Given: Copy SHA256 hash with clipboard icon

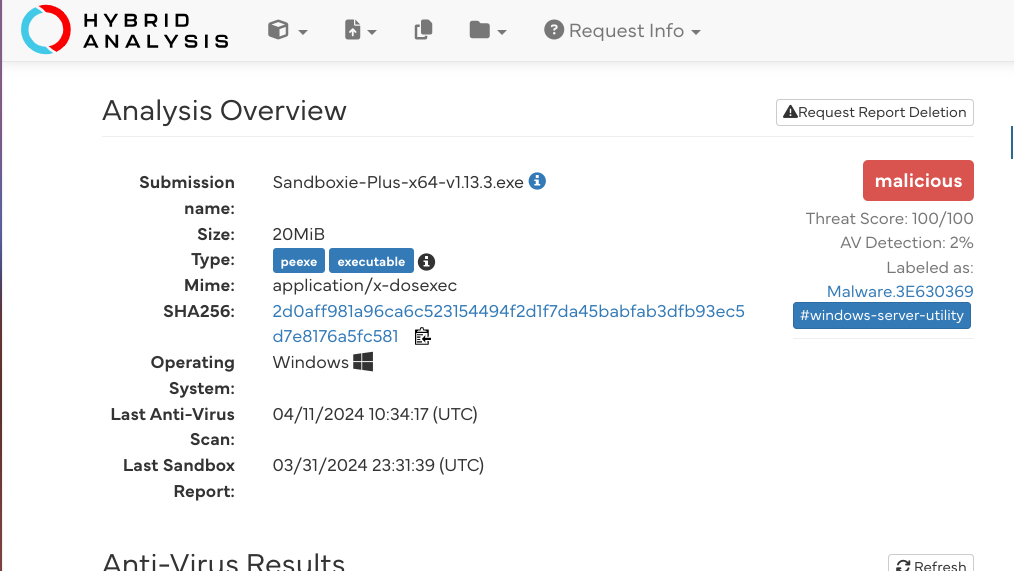Looking at the screenshot, I should tap(422, 336).
